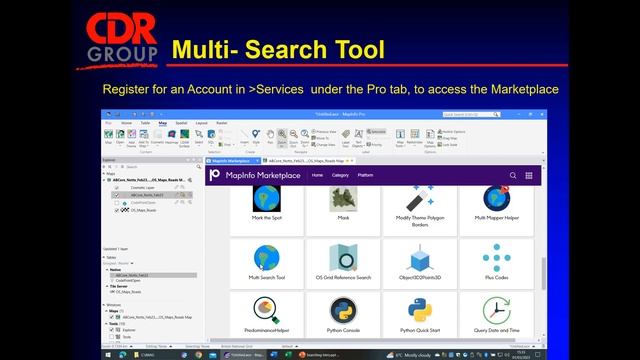Viewport: 640px width, 360px height.
Task: Open the Mask tool card
Action: (x=343, y=211)
